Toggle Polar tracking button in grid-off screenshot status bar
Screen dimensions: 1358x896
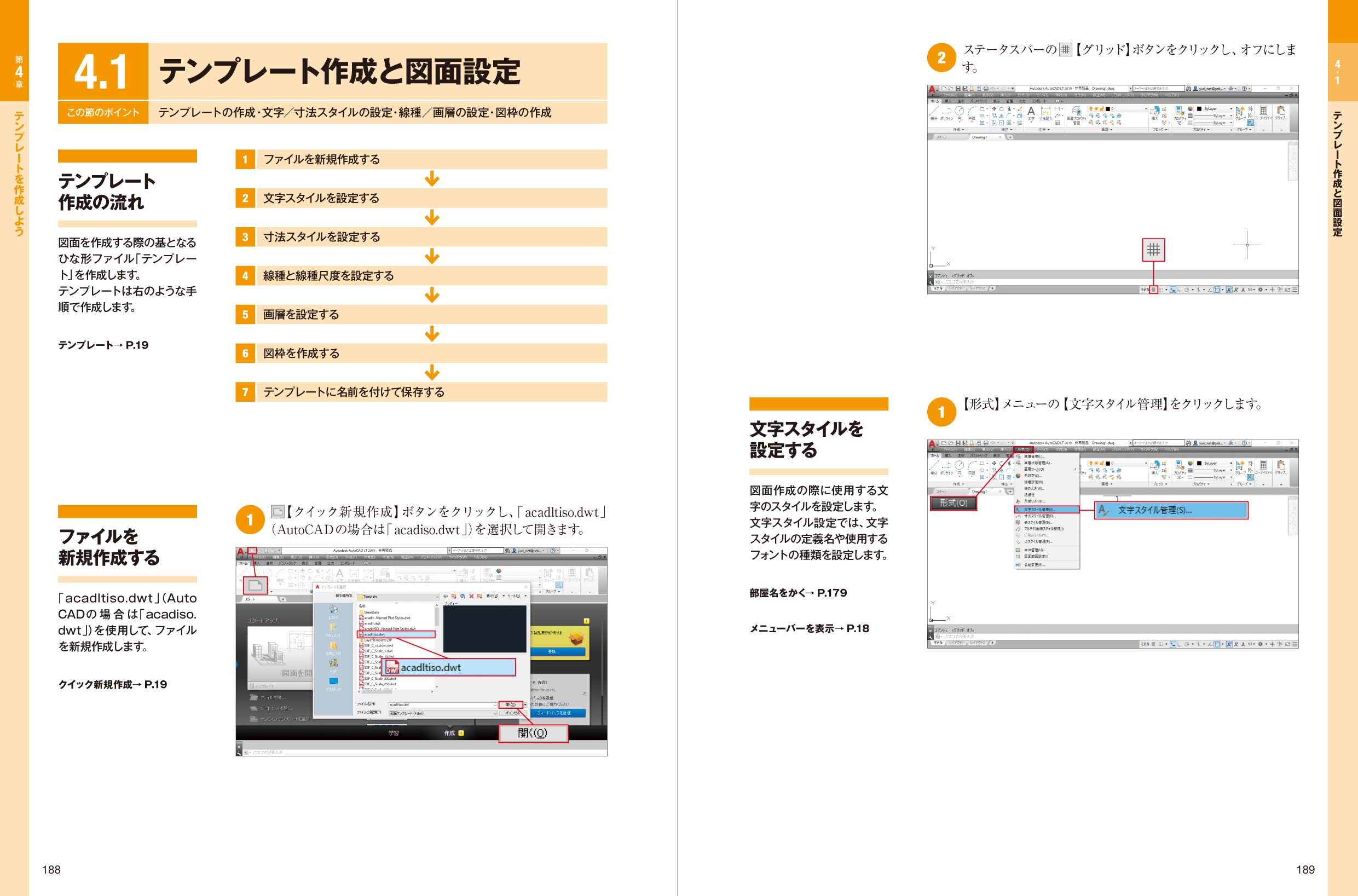pos(1187,290)
